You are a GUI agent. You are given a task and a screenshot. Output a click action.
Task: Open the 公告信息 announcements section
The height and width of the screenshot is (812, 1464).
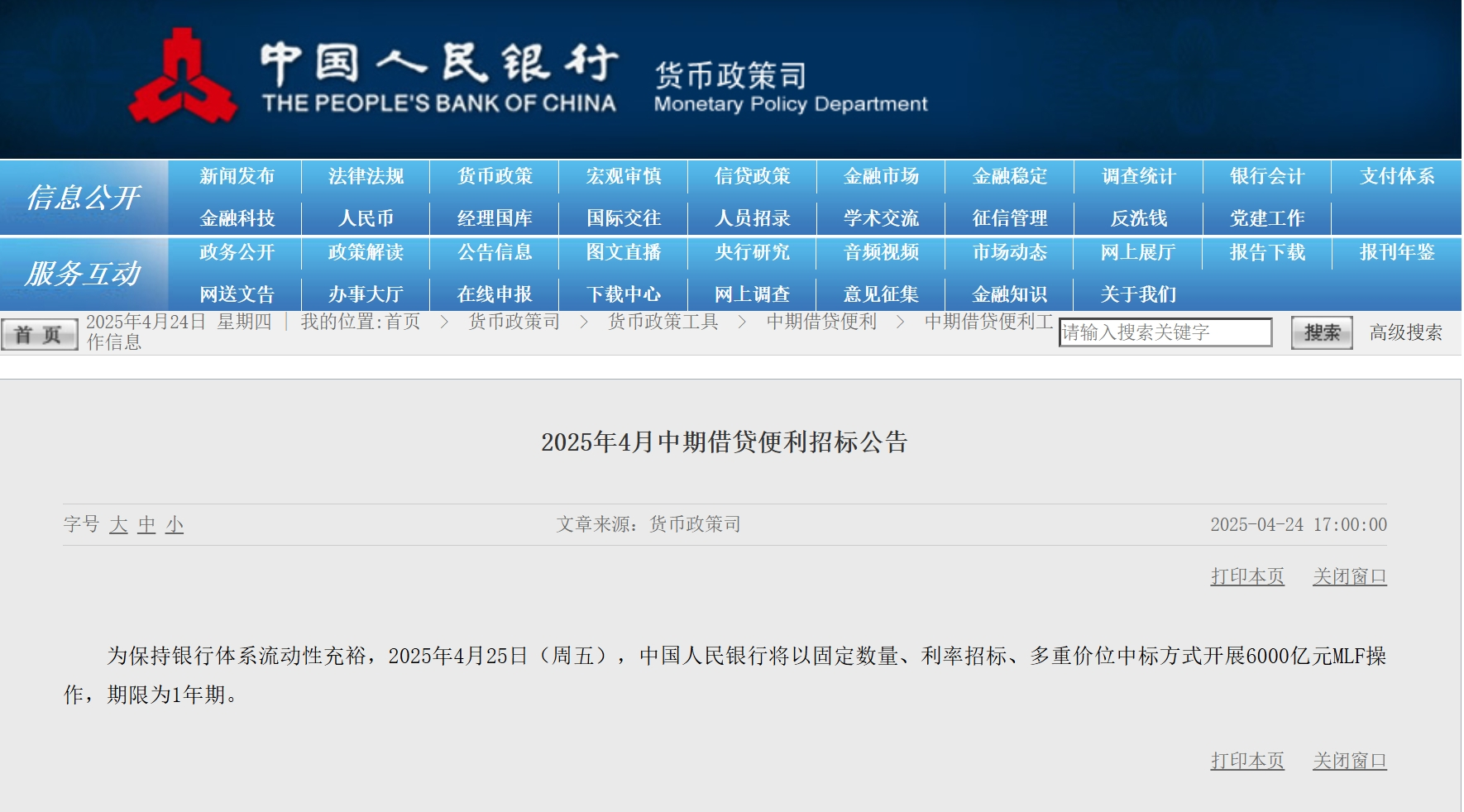494,253
